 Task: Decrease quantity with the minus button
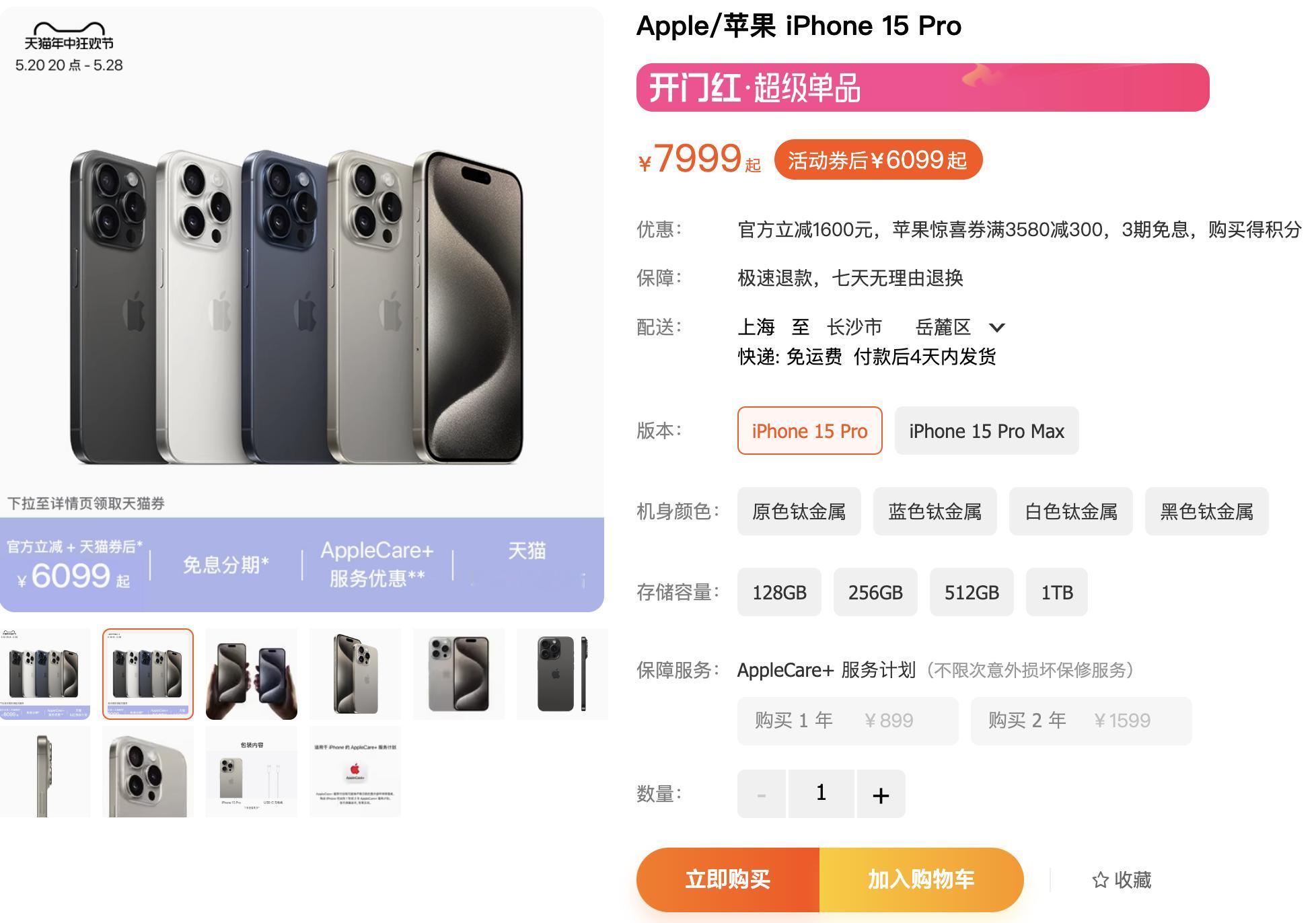762,795
